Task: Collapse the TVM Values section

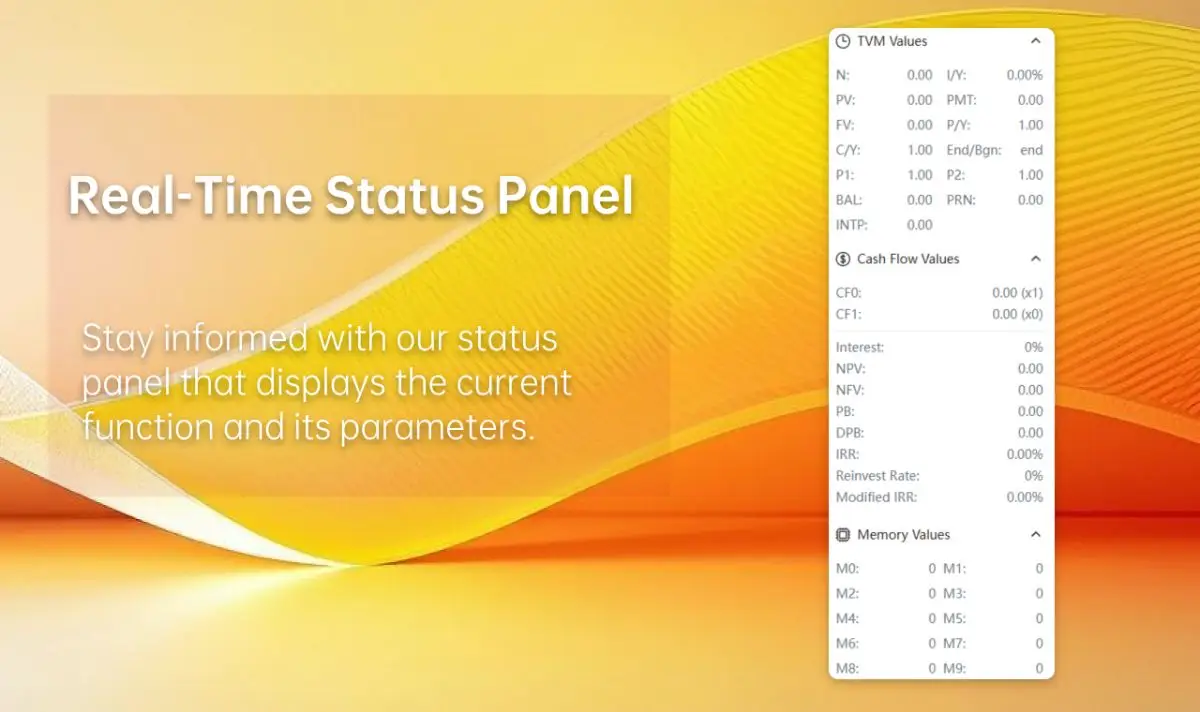Action: click(x=1035, y=42)
